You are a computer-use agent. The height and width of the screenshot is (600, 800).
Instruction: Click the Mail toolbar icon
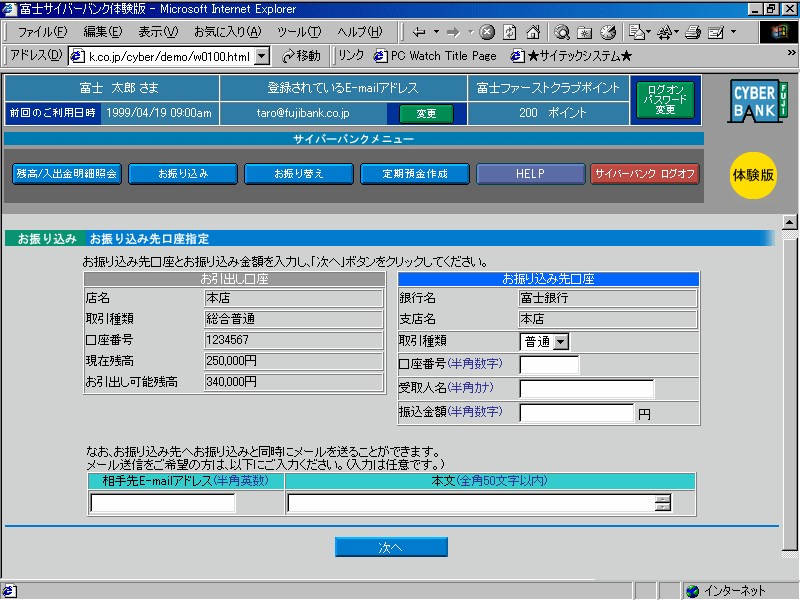click(x=636, y=32)
